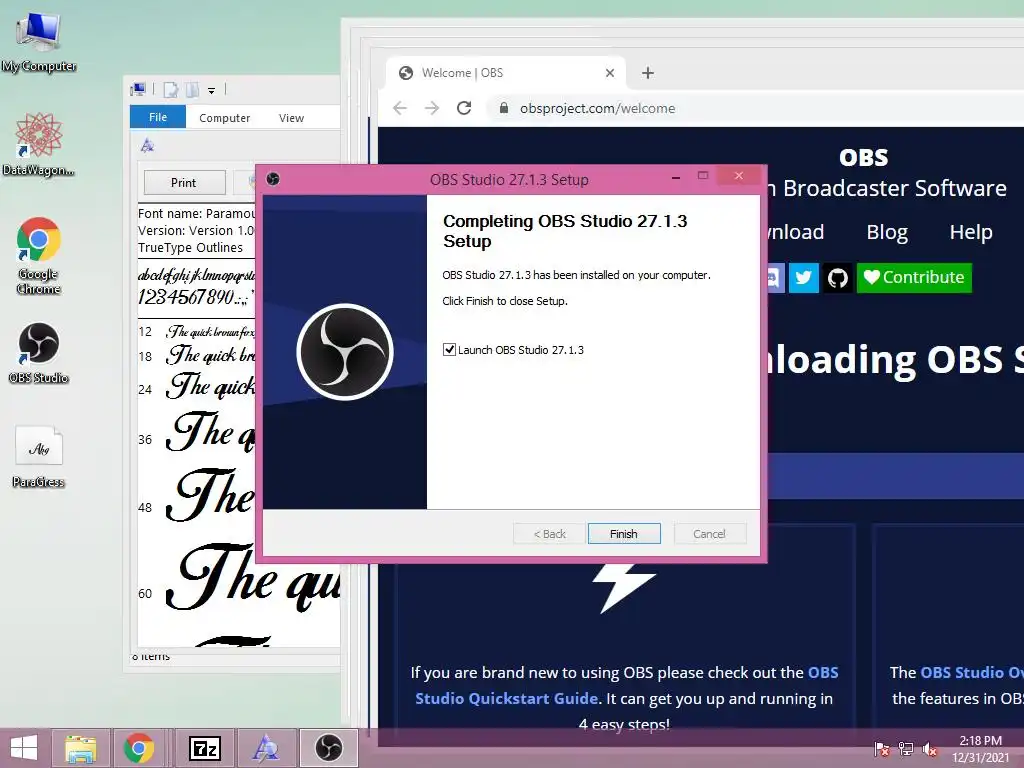
Task: Click Finish to close Setup
Action: point(624,534)
